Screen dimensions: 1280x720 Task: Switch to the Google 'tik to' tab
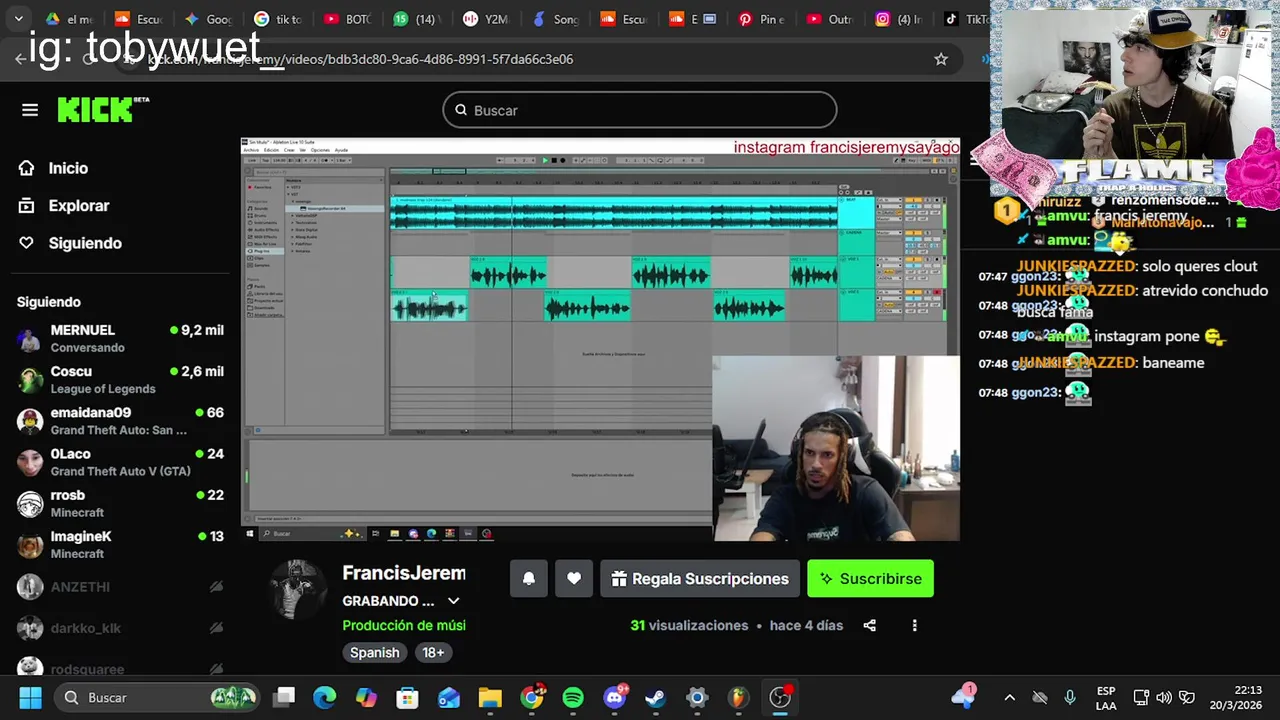coord(278,19)
